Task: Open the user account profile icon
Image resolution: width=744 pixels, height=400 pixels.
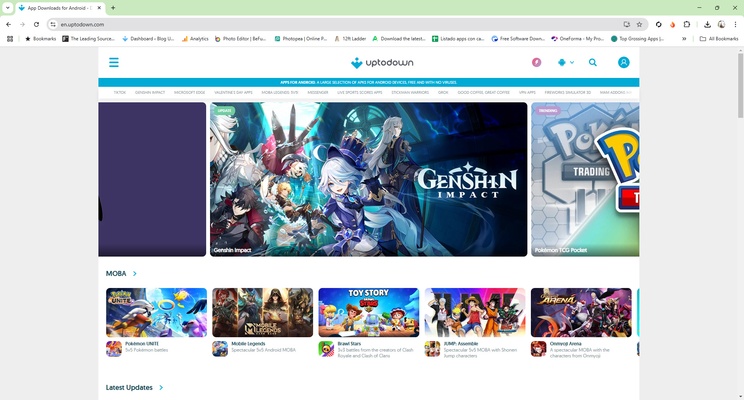Action: coord(623,62)
